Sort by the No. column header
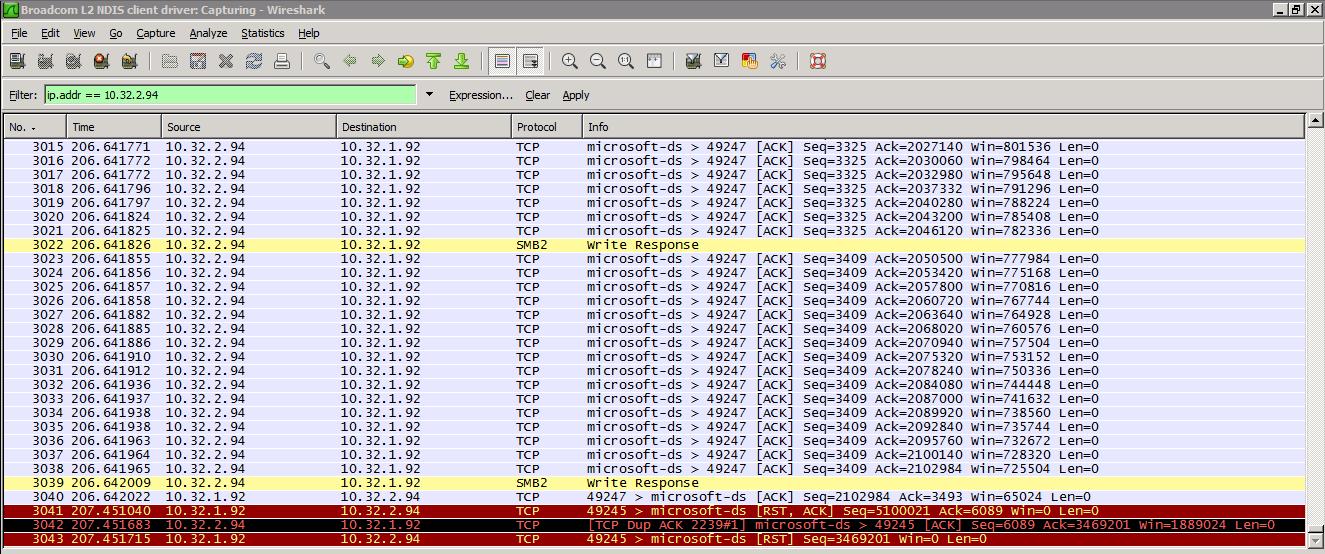The height and width of the screenshot is (554, 1325). (35, 127)
